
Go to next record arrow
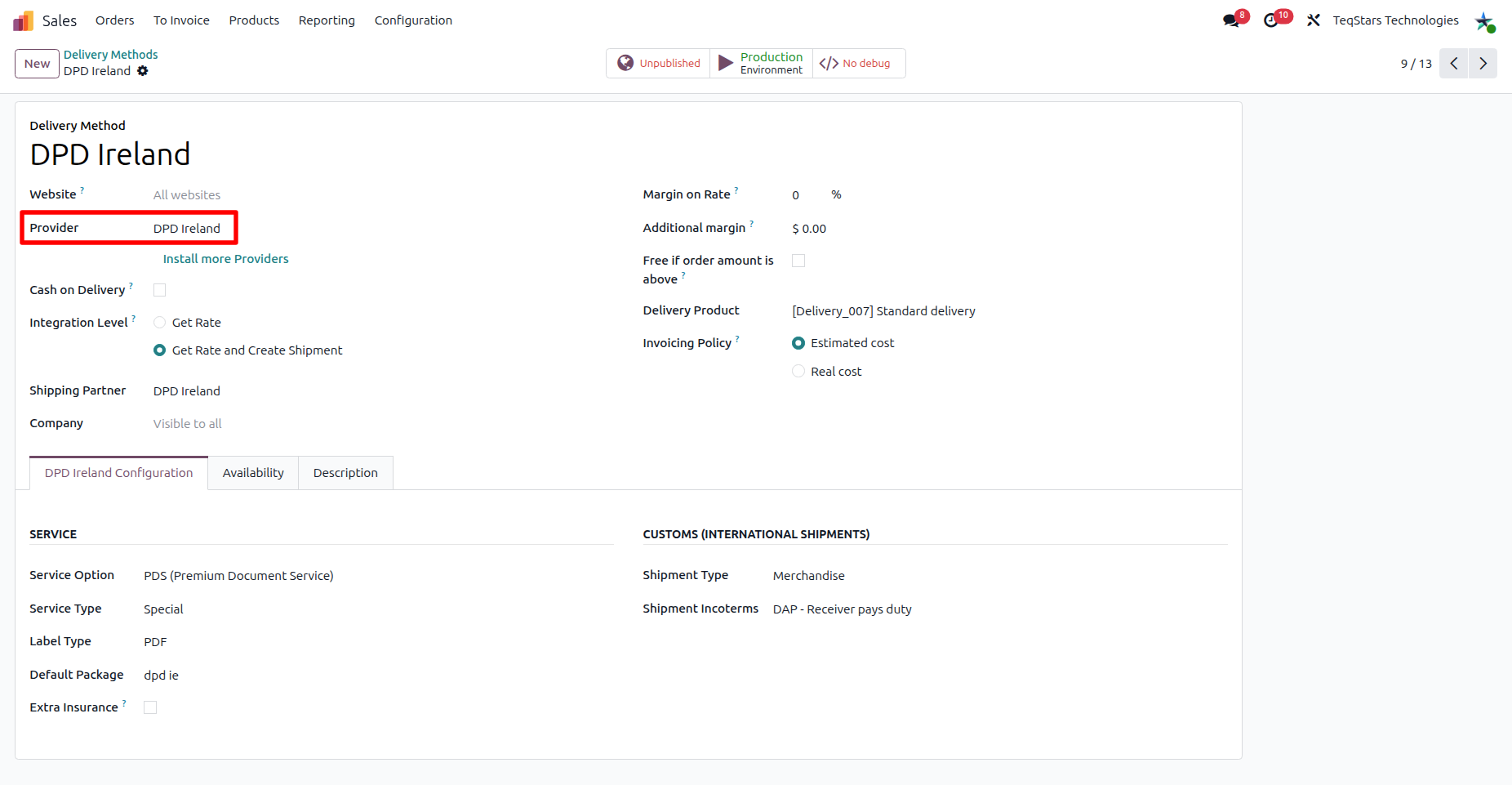pos(1483,64)
